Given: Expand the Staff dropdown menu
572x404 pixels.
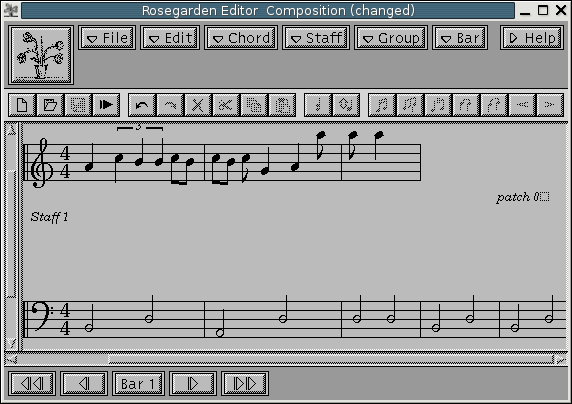Looking at the screenshot, I should tap(316, 38).
